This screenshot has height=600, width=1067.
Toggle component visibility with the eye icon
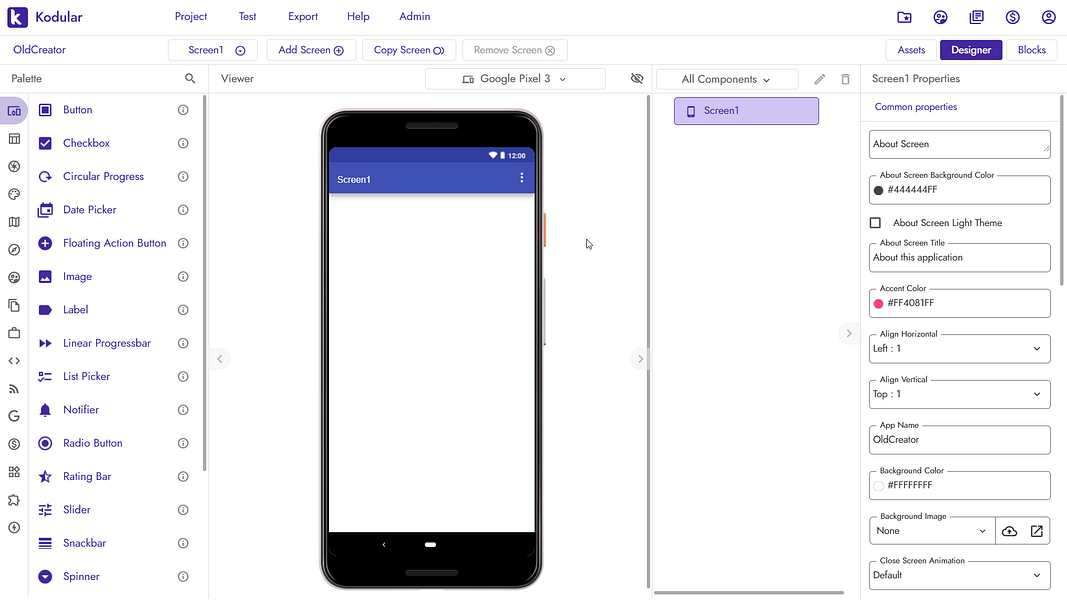[x=637, y=77]
